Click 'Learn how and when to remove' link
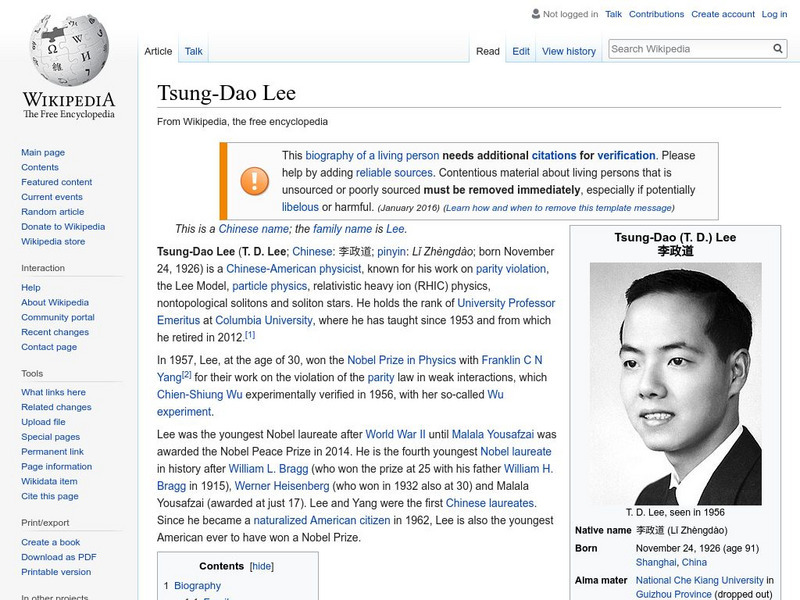This screenshot has height=600, width=800. (x=559, y=208)
